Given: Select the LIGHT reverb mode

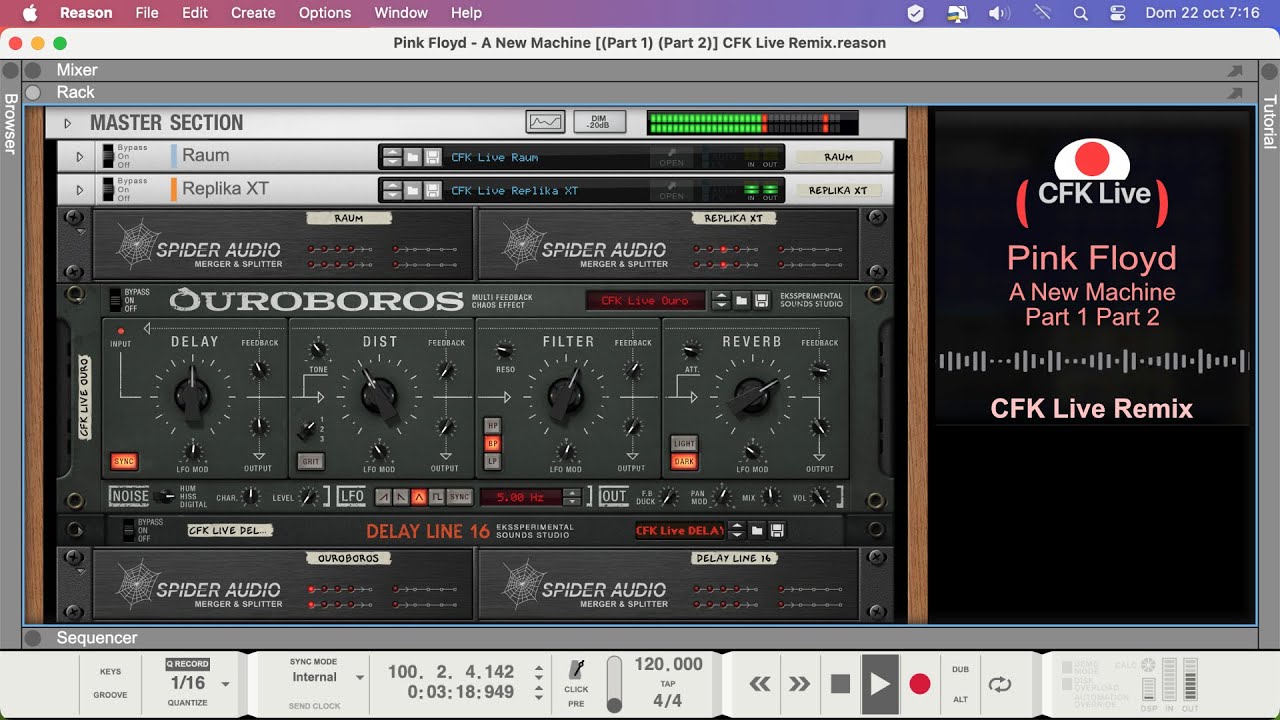Looking at the screenshot, I should click(684, 443).
